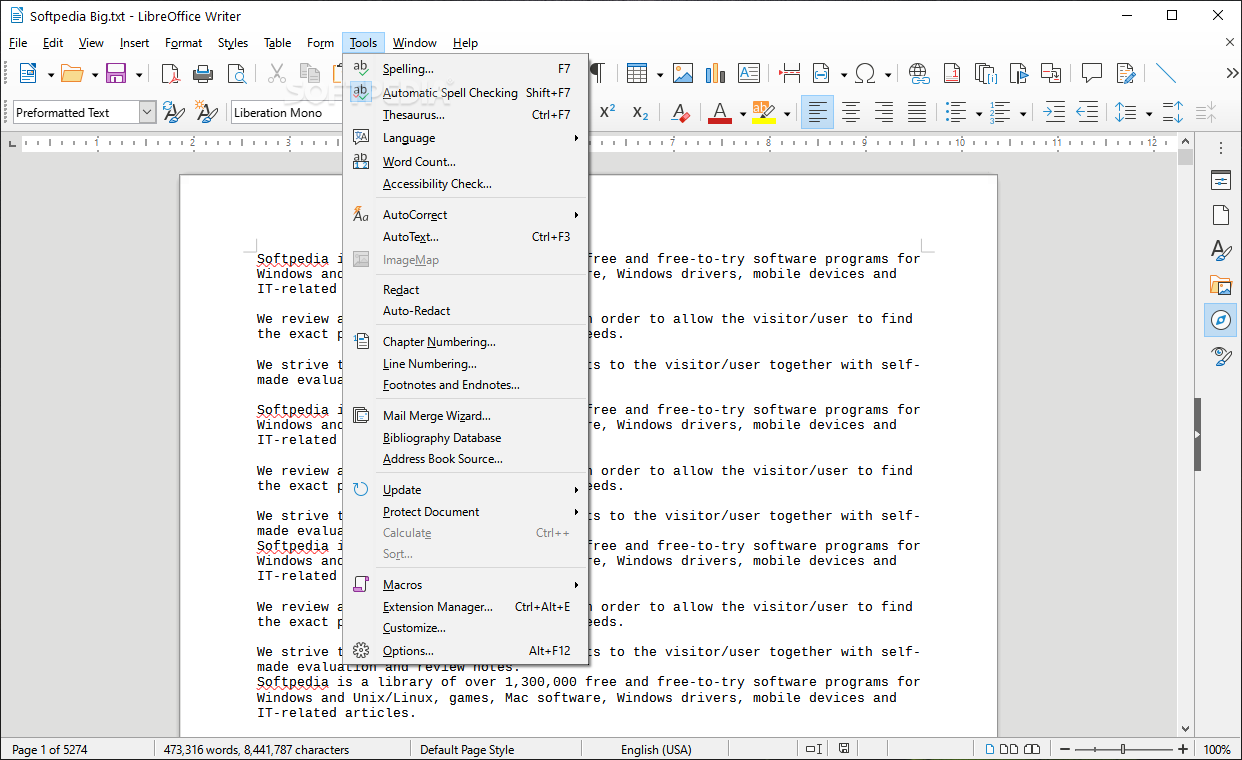Expand the Save icon dropdown arrow
Viewport: 1242px width, 760px height.
point(139,73)
